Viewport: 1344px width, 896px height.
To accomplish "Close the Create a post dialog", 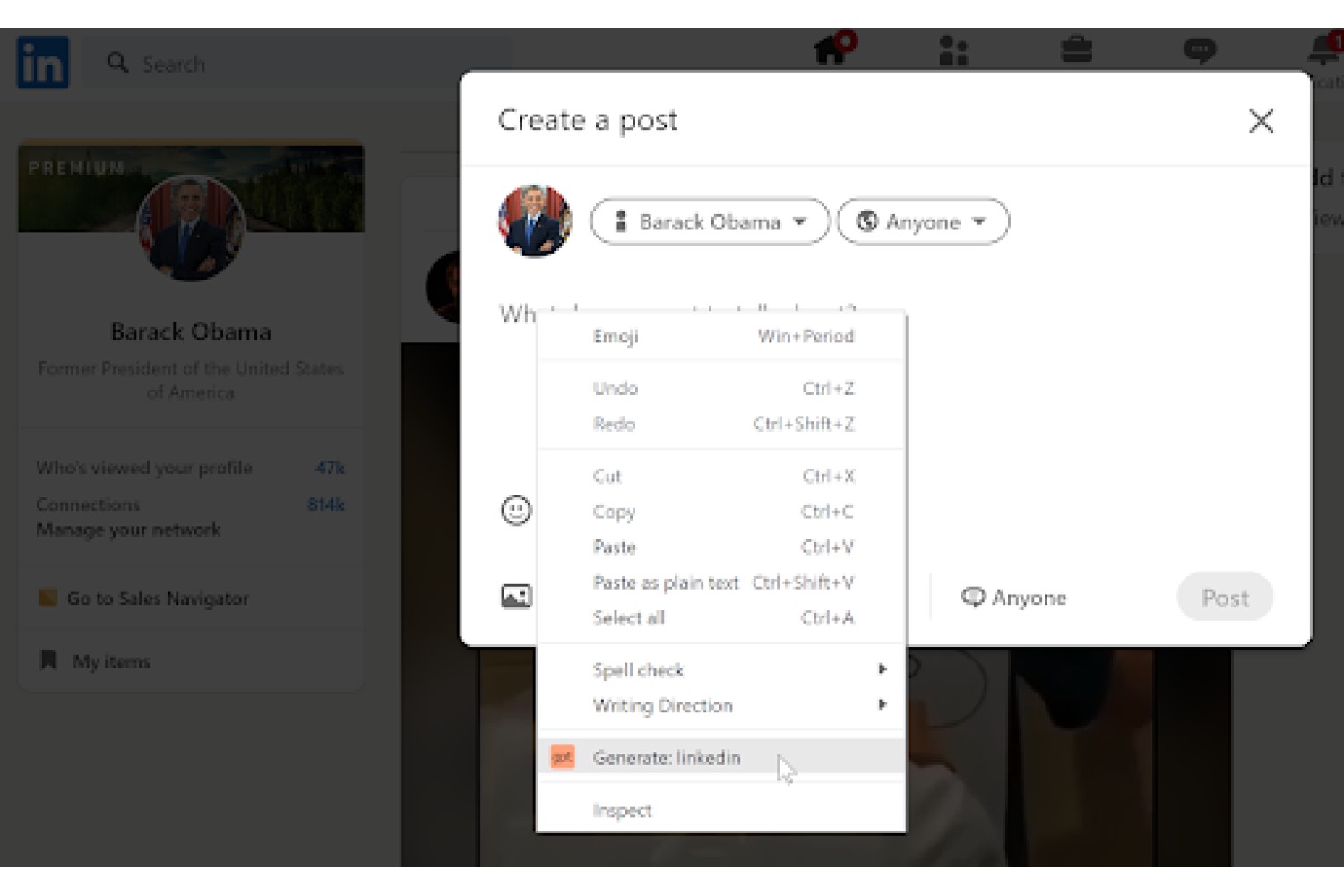I will coord(1261,120).
